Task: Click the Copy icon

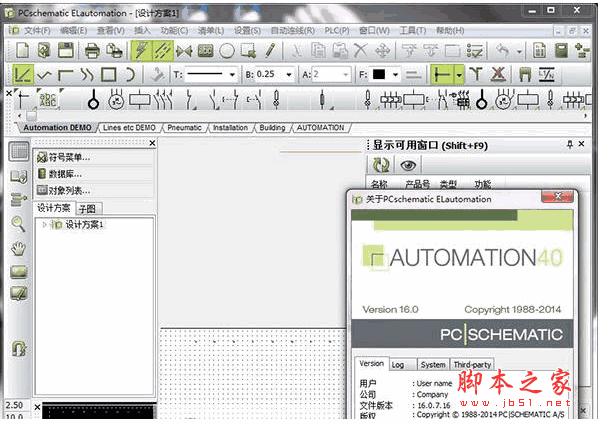Action: pyautogui.click(x=318, y=51)
